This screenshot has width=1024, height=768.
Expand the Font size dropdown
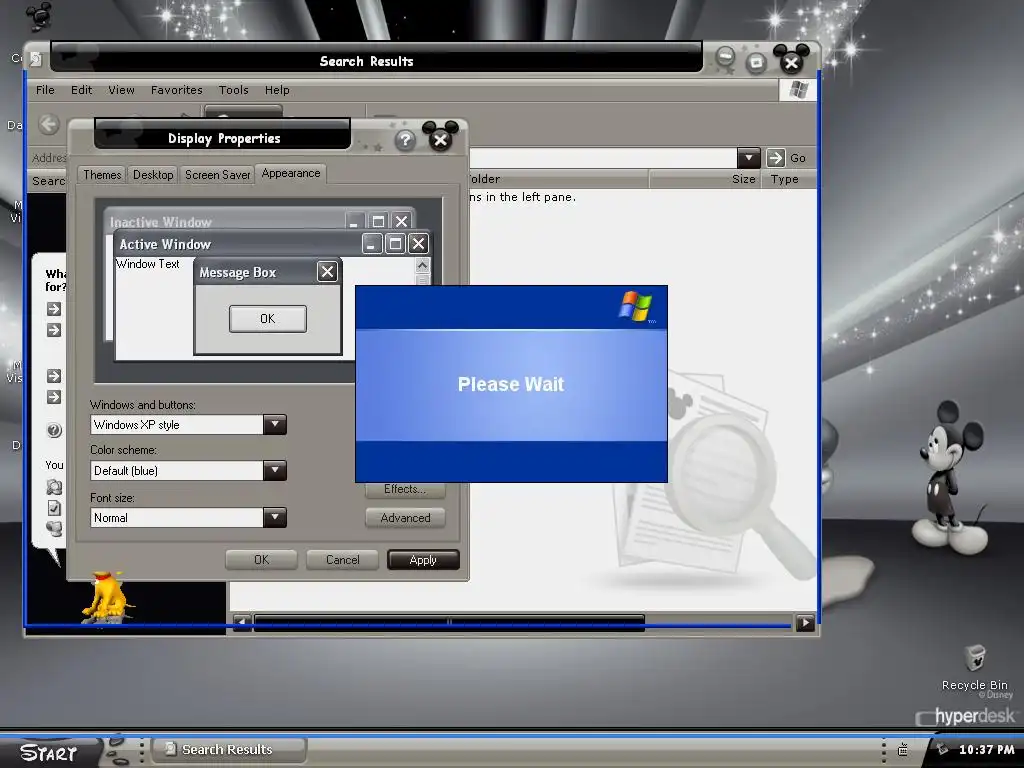[x=275, y=517]
